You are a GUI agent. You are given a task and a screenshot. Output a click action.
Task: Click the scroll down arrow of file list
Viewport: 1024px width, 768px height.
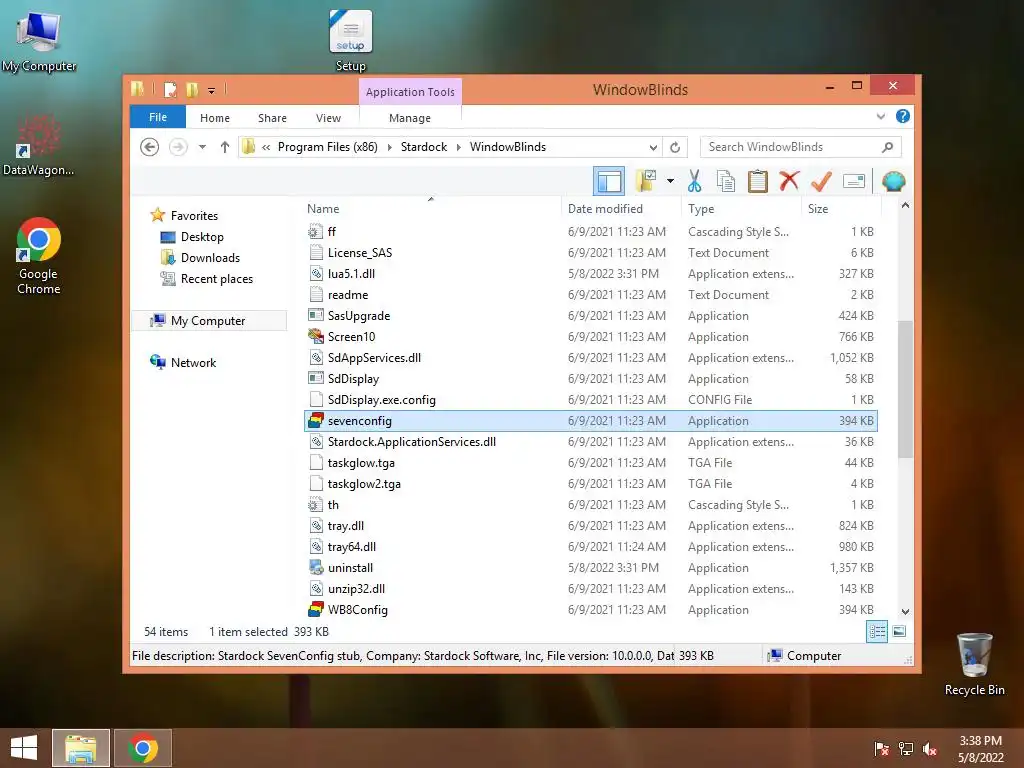[905, 612]
